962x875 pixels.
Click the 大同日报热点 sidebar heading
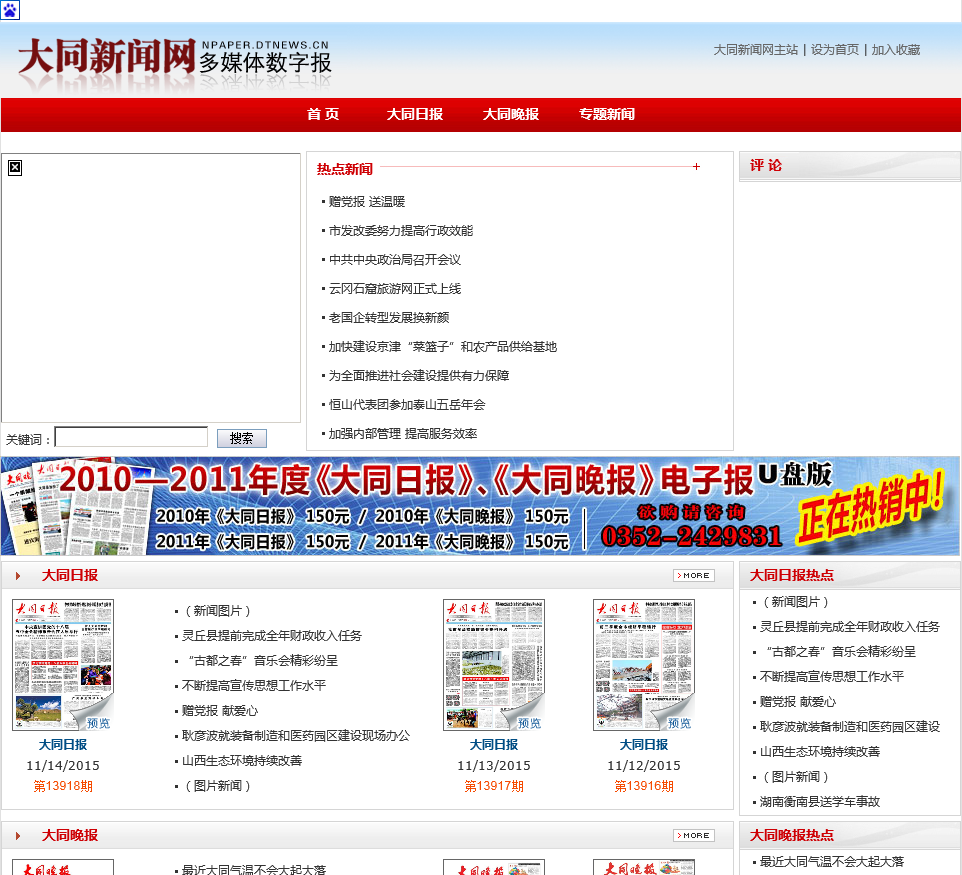(x=791, y=575)
